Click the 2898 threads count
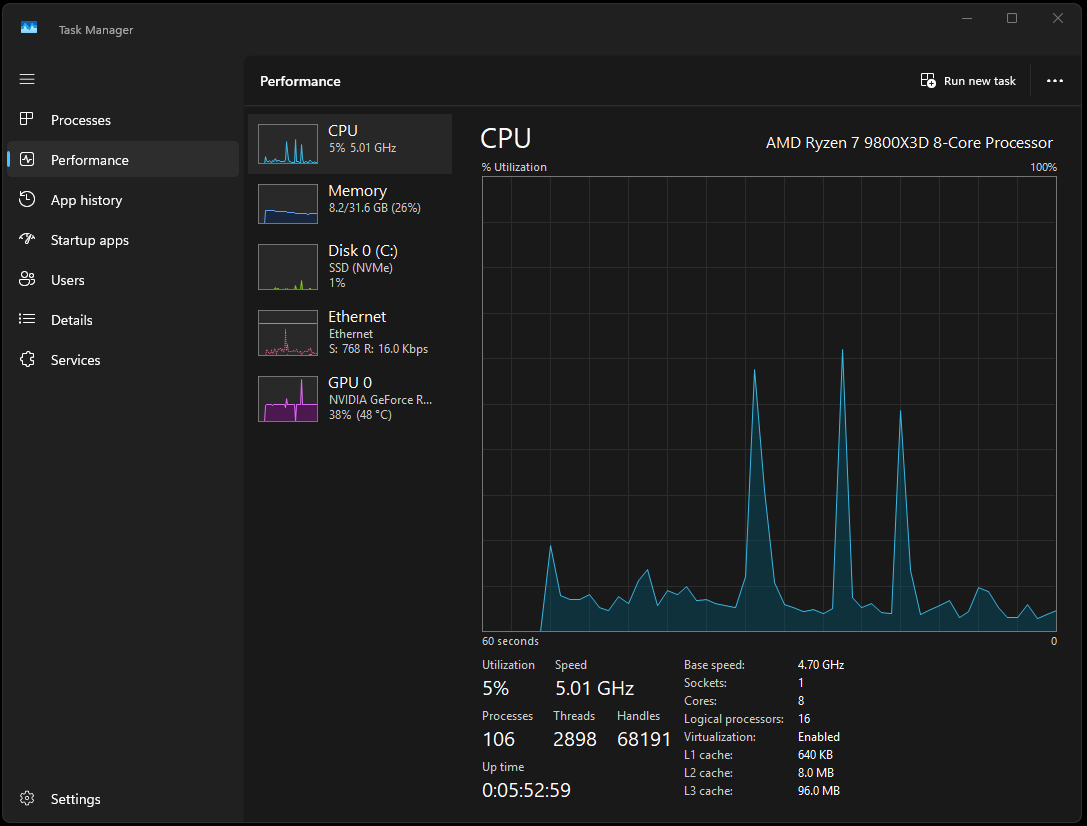 click(x=575, y=739)
